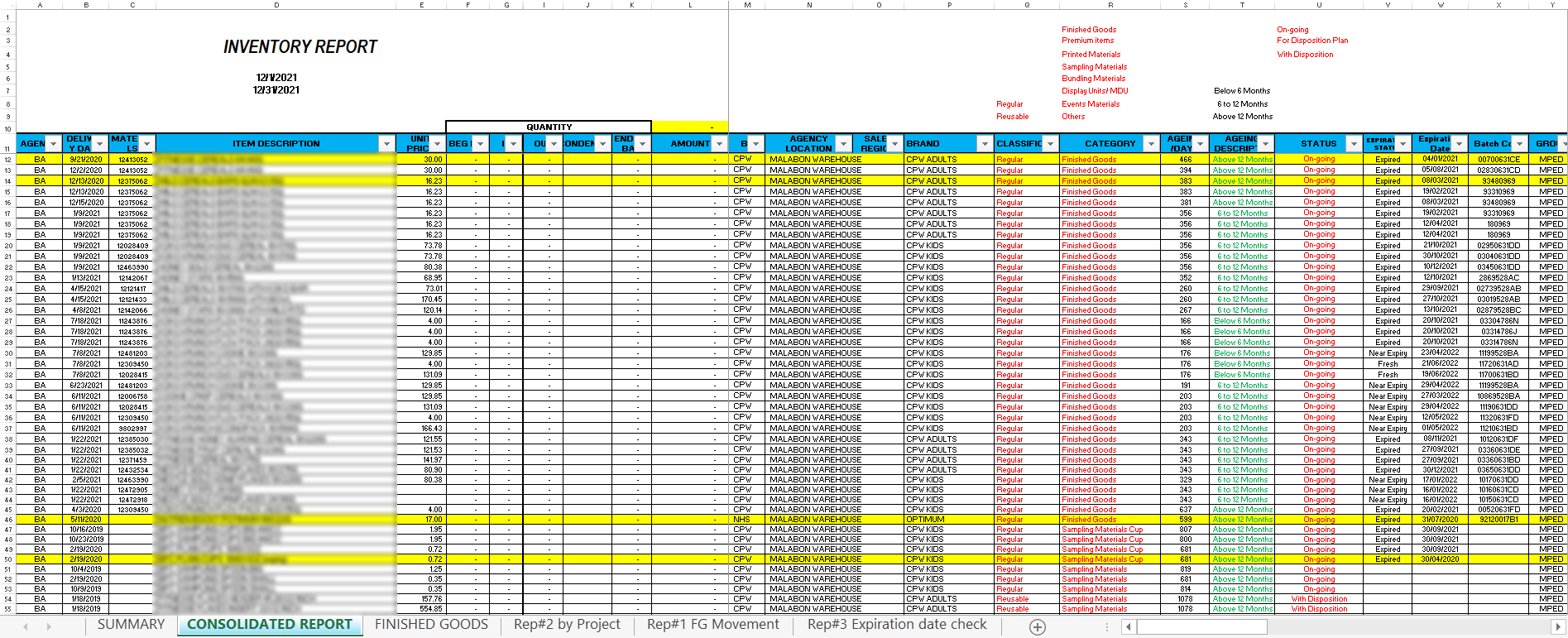Select the 12/31/2021 date cell

(276, 90)
